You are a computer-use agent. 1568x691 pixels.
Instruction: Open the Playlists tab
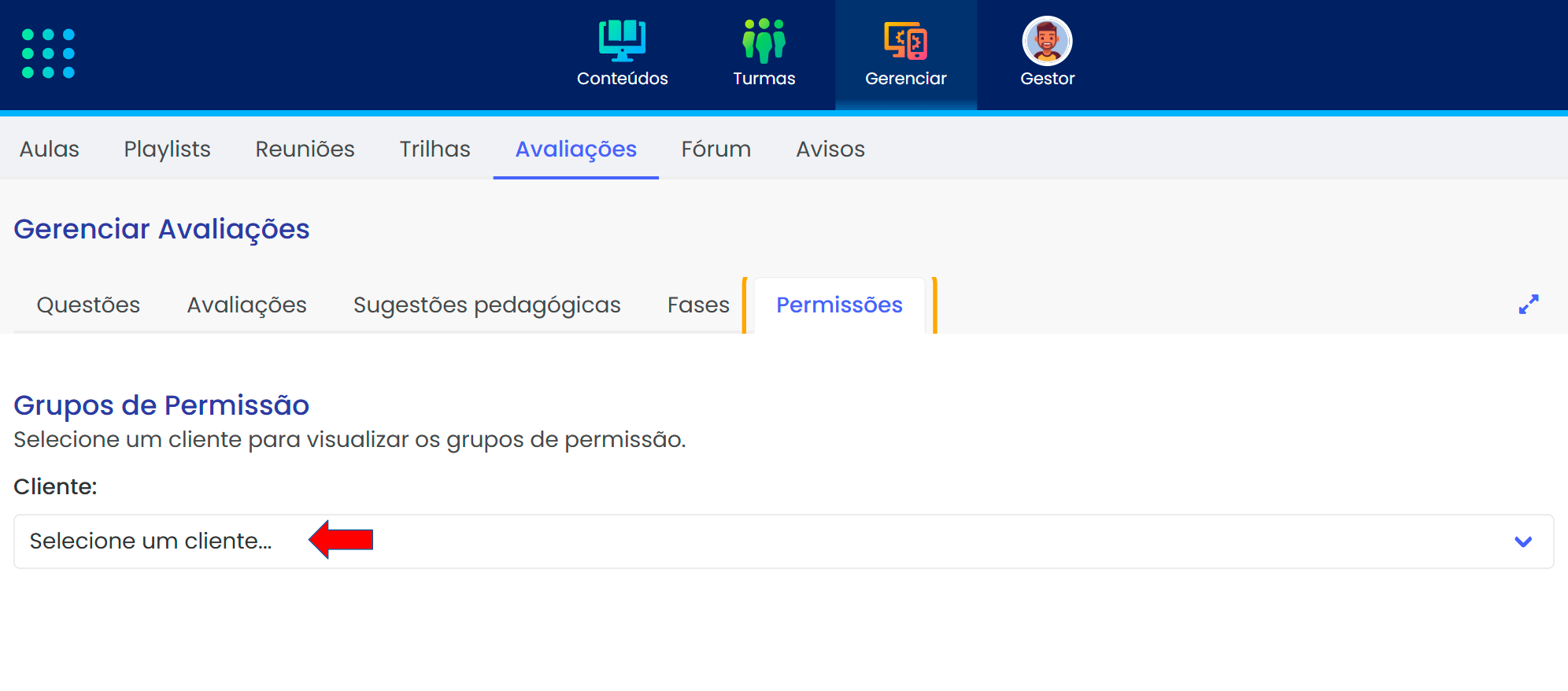(x=167, y=149)
